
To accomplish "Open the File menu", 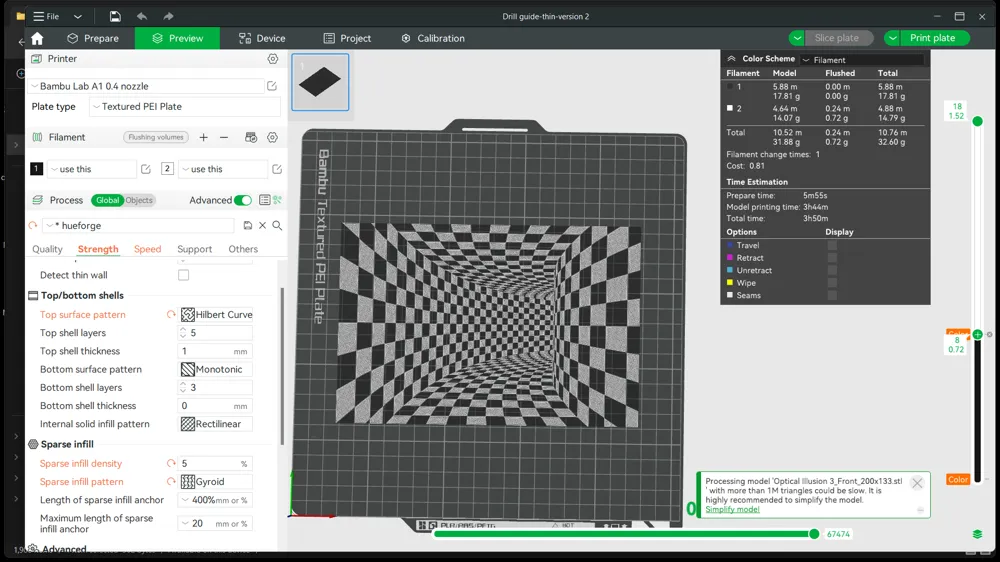I will (47, 16).
